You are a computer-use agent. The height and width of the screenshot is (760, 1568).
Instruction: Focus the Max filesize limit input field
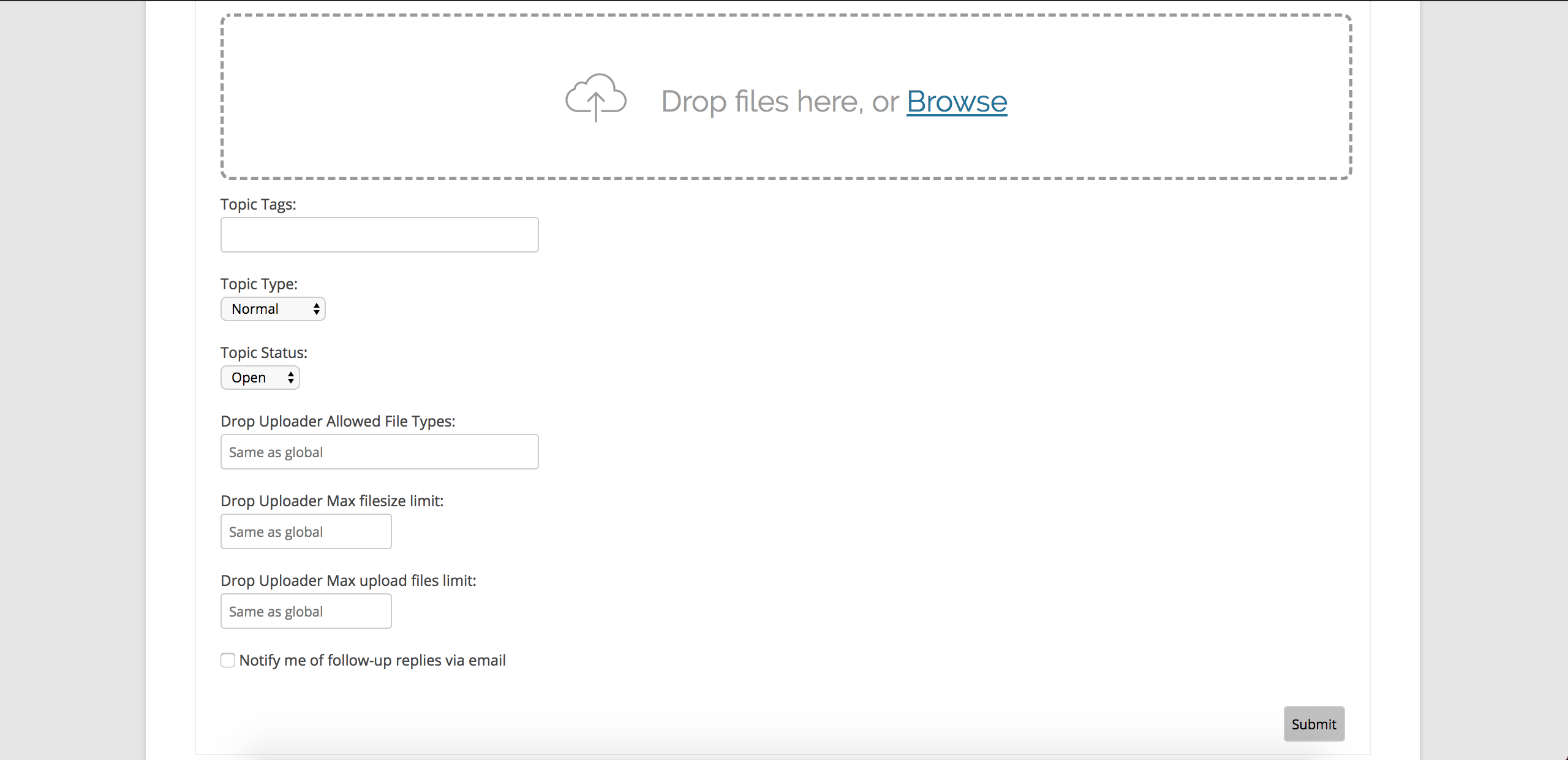[x=306, y=531]
